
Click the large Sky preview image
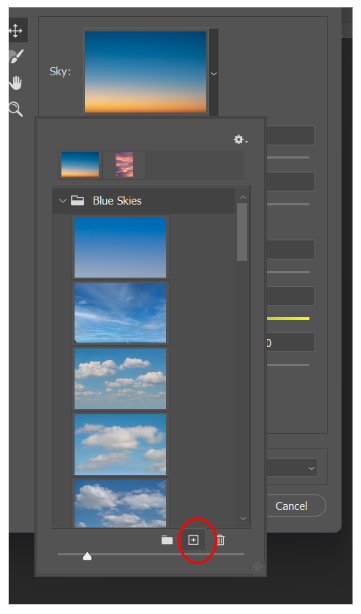click(x=146, y=72)
